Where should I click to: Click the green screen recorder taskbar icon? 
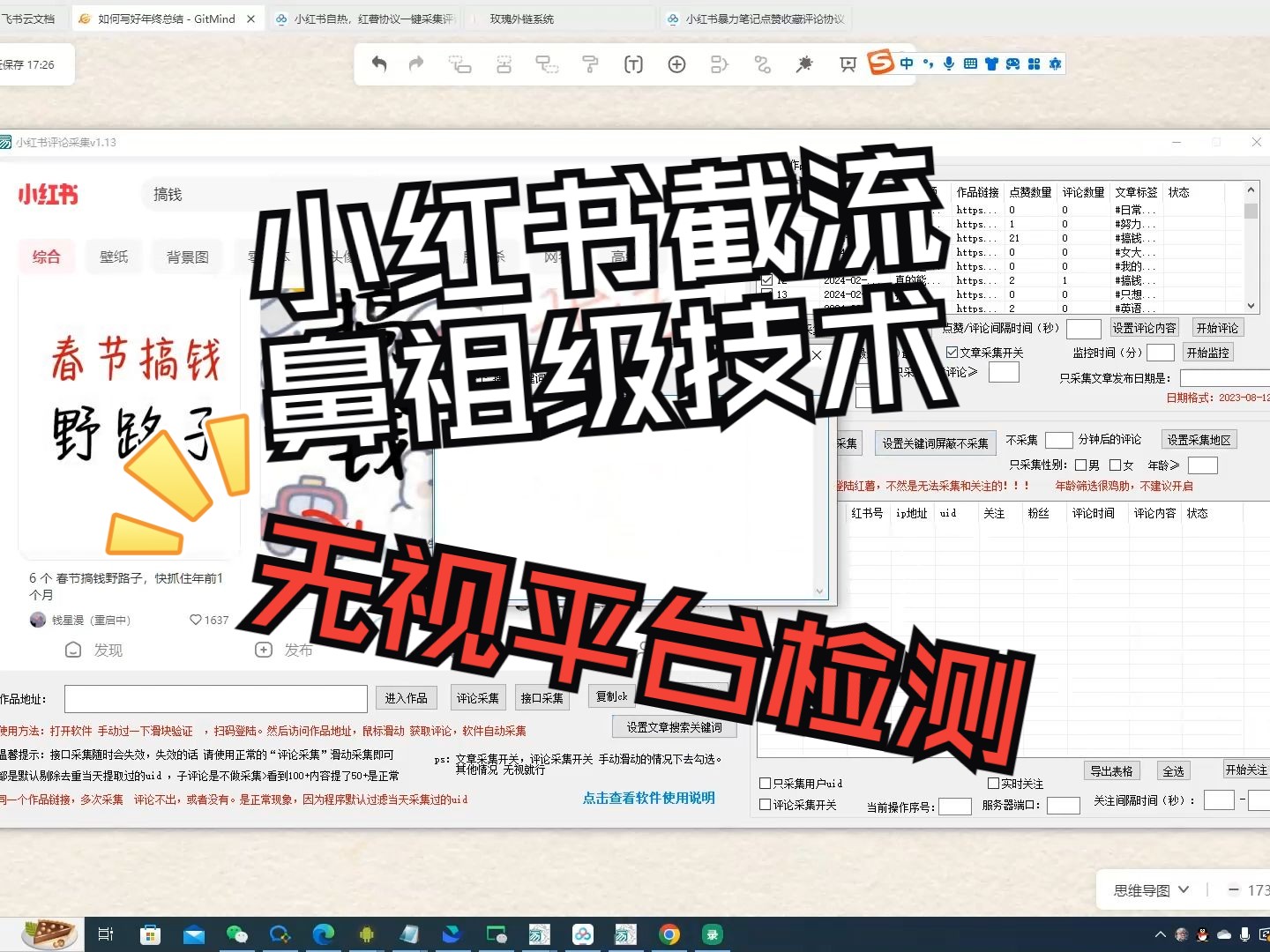coord(713,934)
